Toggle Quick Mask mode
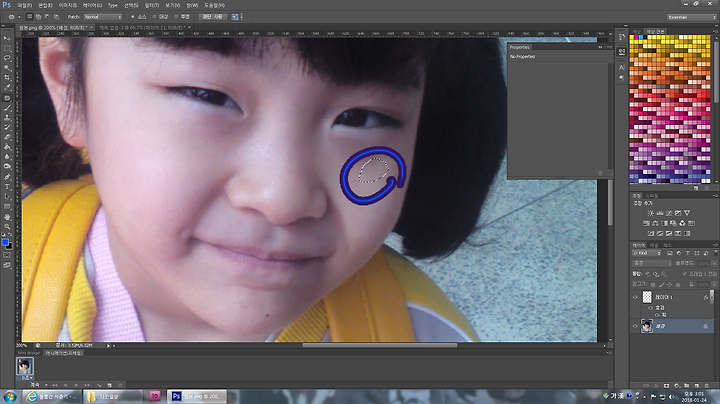The height and width of the screenshot is (404, 720). click(x=7, y=255)
